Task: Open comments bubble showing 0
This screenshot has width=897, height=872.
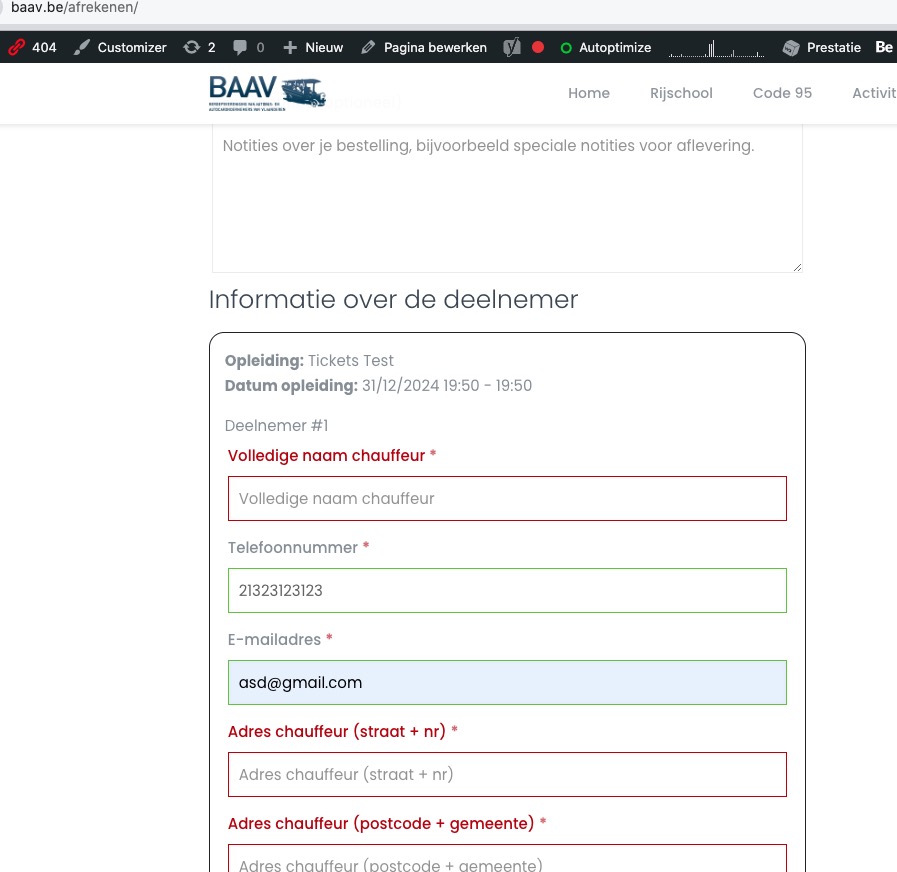Action: (249, 47)
